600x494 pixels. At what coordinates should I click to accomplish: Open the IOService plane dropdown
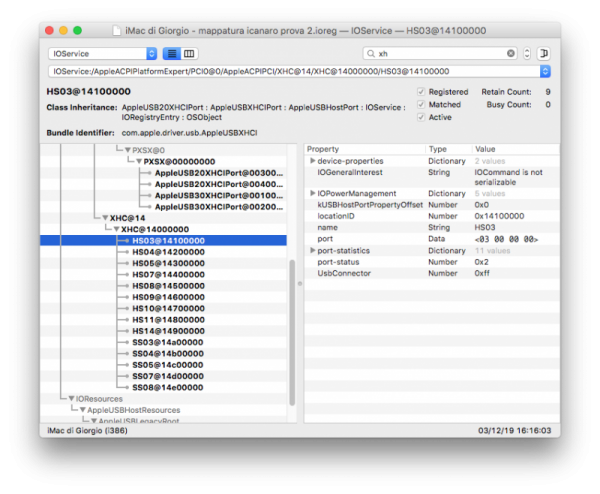click(x=103, y=54)
